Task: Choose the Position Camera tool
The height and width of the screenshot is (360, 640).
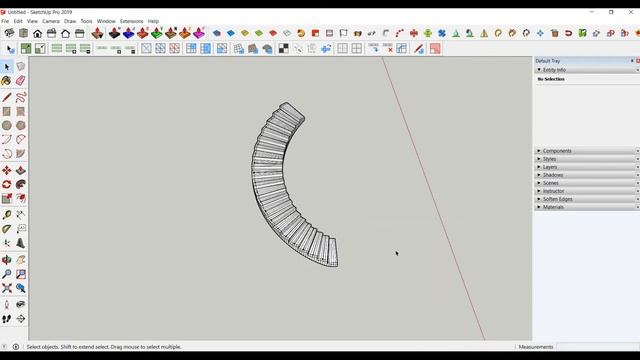Action: click(7, 304)
